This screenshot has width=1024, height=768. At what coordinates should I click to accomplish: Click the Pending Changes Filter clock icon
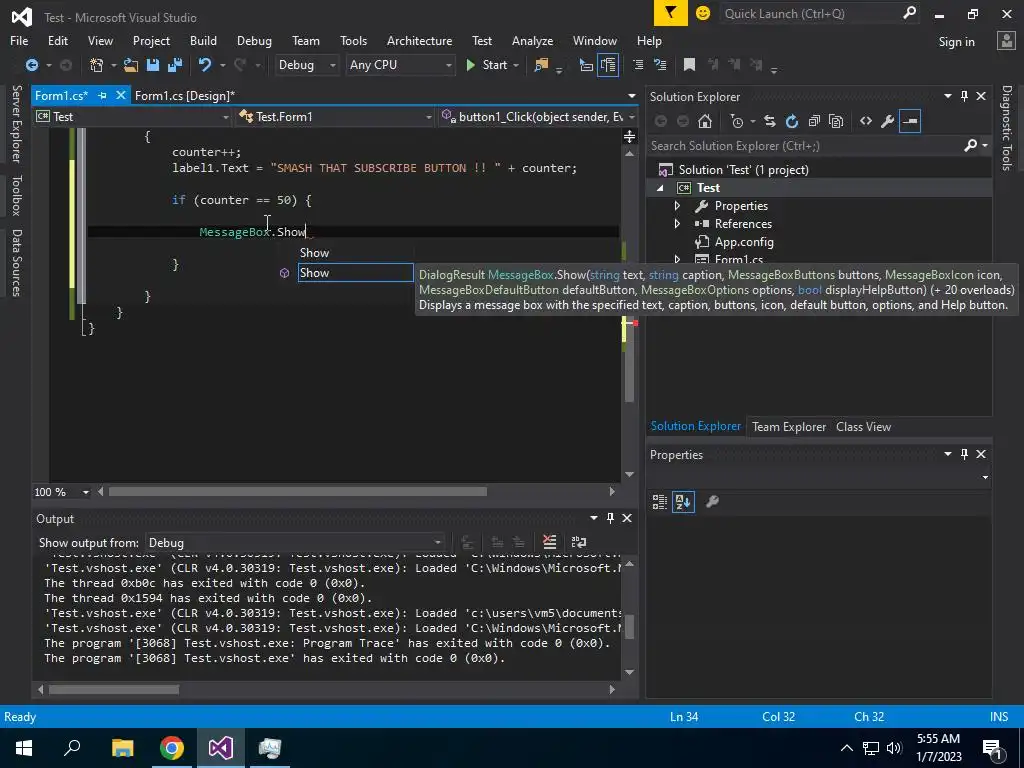[737, 121]
